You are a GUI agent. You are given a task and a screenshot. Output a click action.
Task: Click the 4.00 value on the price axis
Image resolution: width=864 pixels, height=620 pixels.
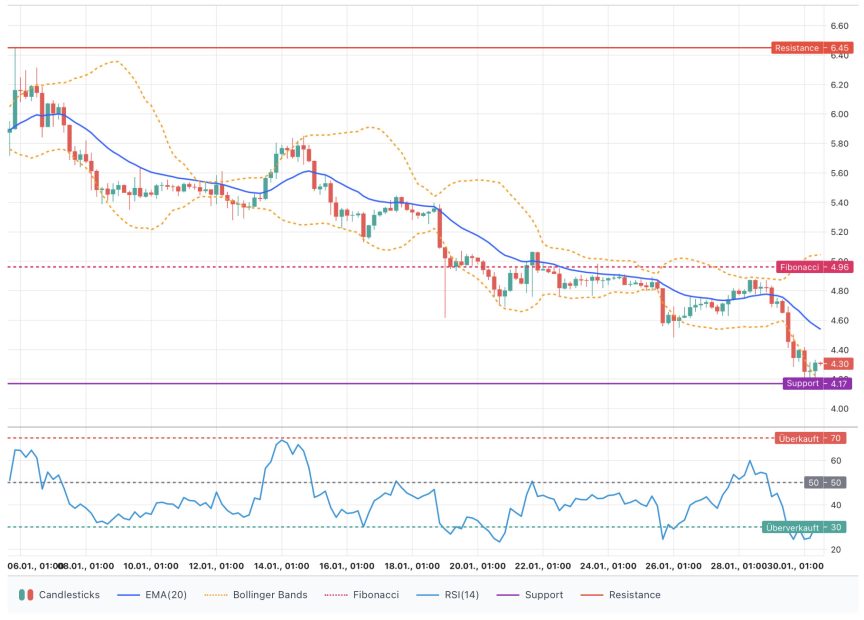pos(839,409)
